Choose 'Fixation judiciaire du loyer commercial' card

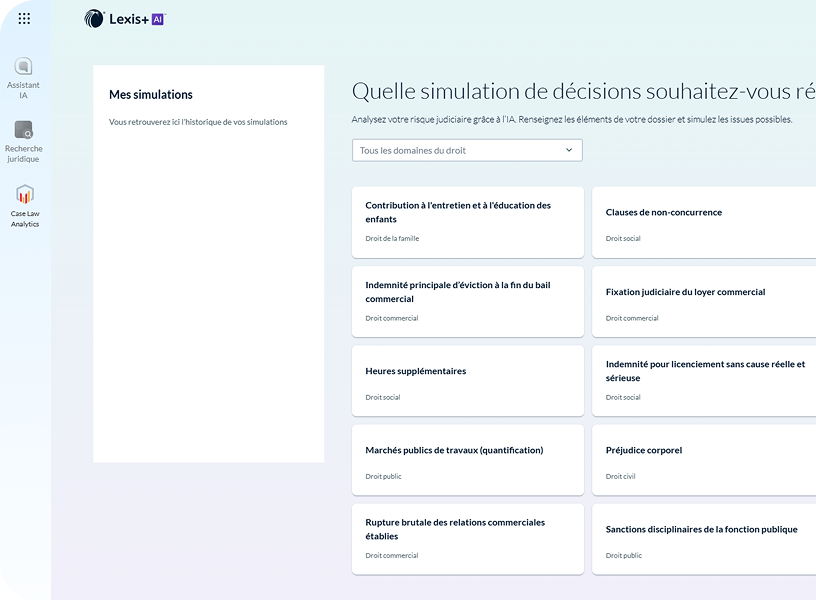[703, 301]
